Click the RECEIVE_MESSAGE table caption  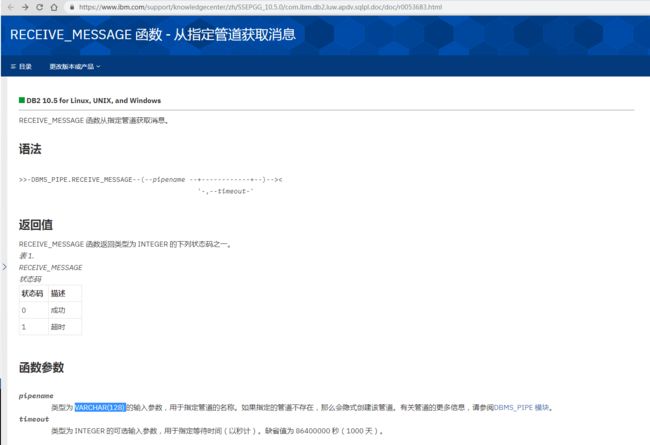pos(51,267)
